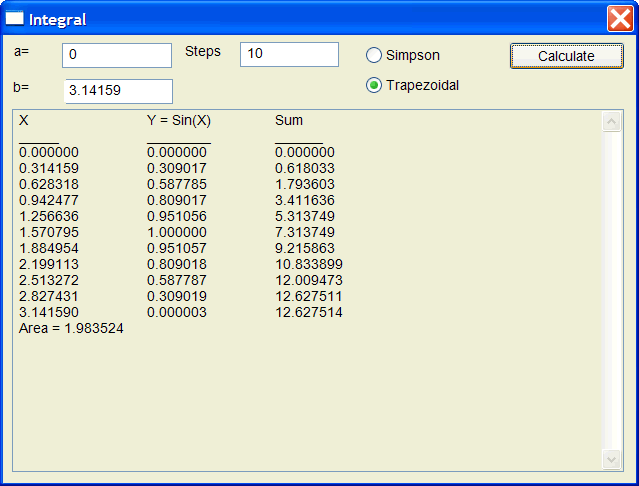Click Y value 0.587785
The image size is (639, 486).
click(177, 184)
